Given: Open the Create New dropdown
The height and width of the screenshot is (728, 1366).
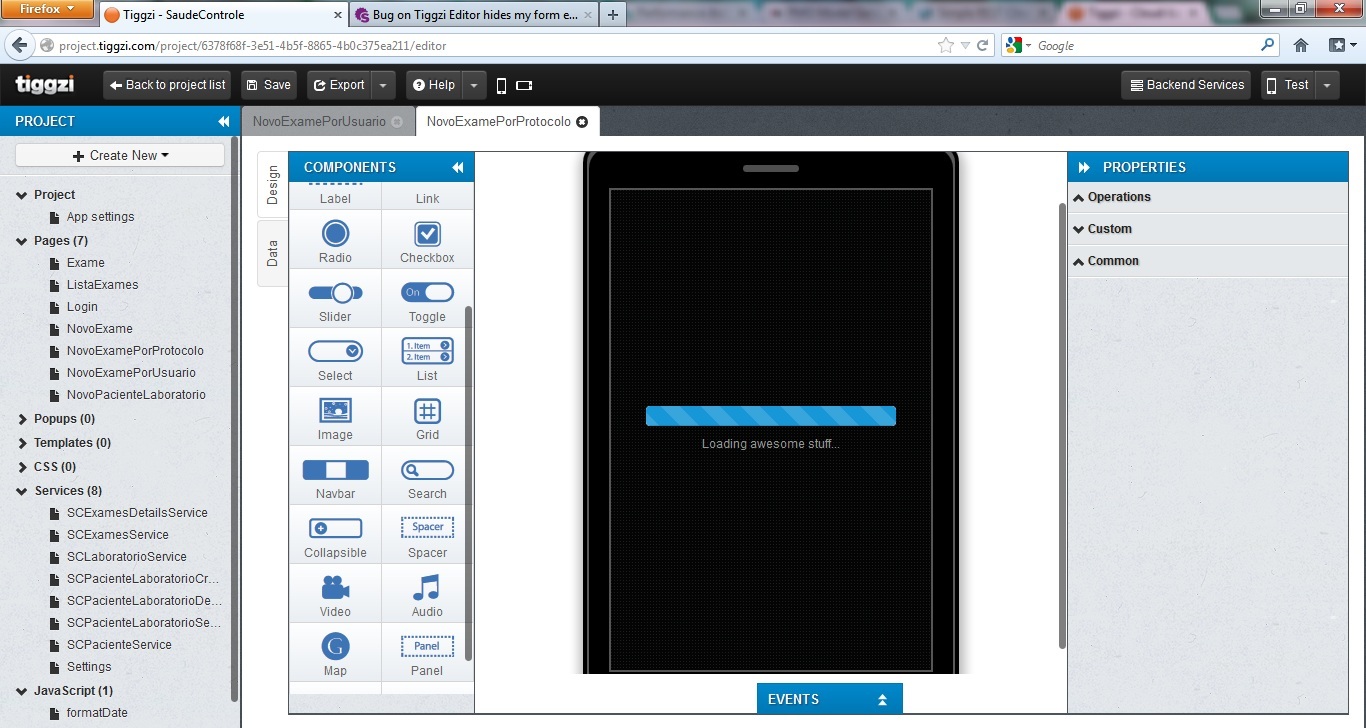Looking at the screenshot, I should (120, 155).
